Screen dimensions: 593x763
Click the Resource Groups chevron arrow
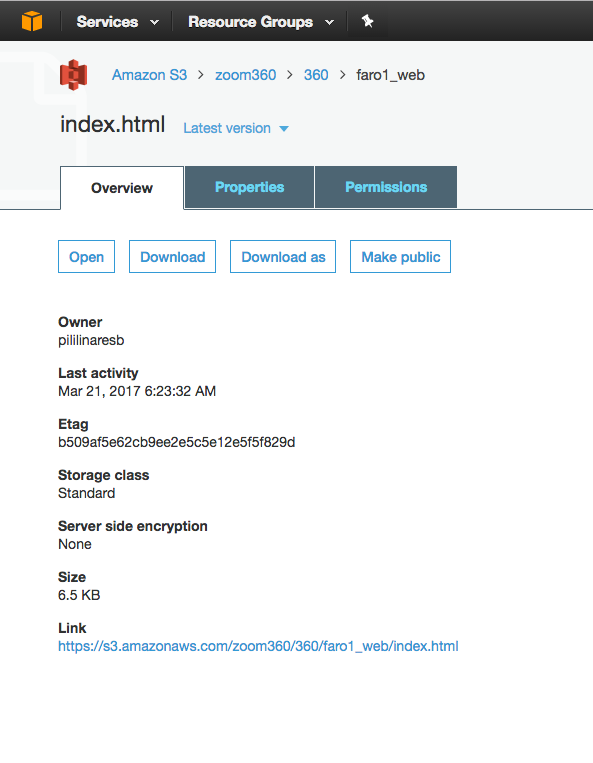(329, 22)
